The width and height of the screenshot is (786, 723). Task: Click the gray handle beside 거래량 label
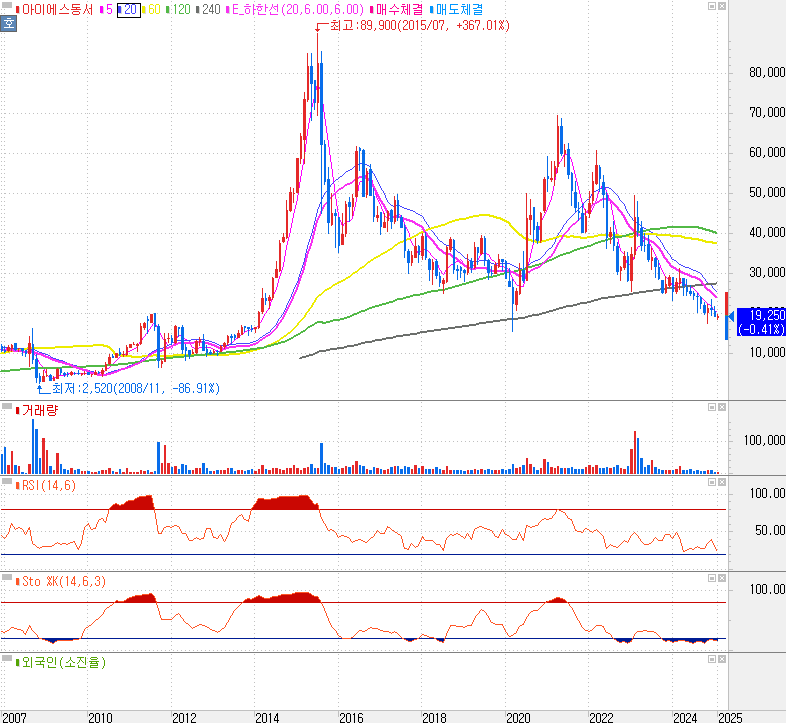click(x=7, y=406)
